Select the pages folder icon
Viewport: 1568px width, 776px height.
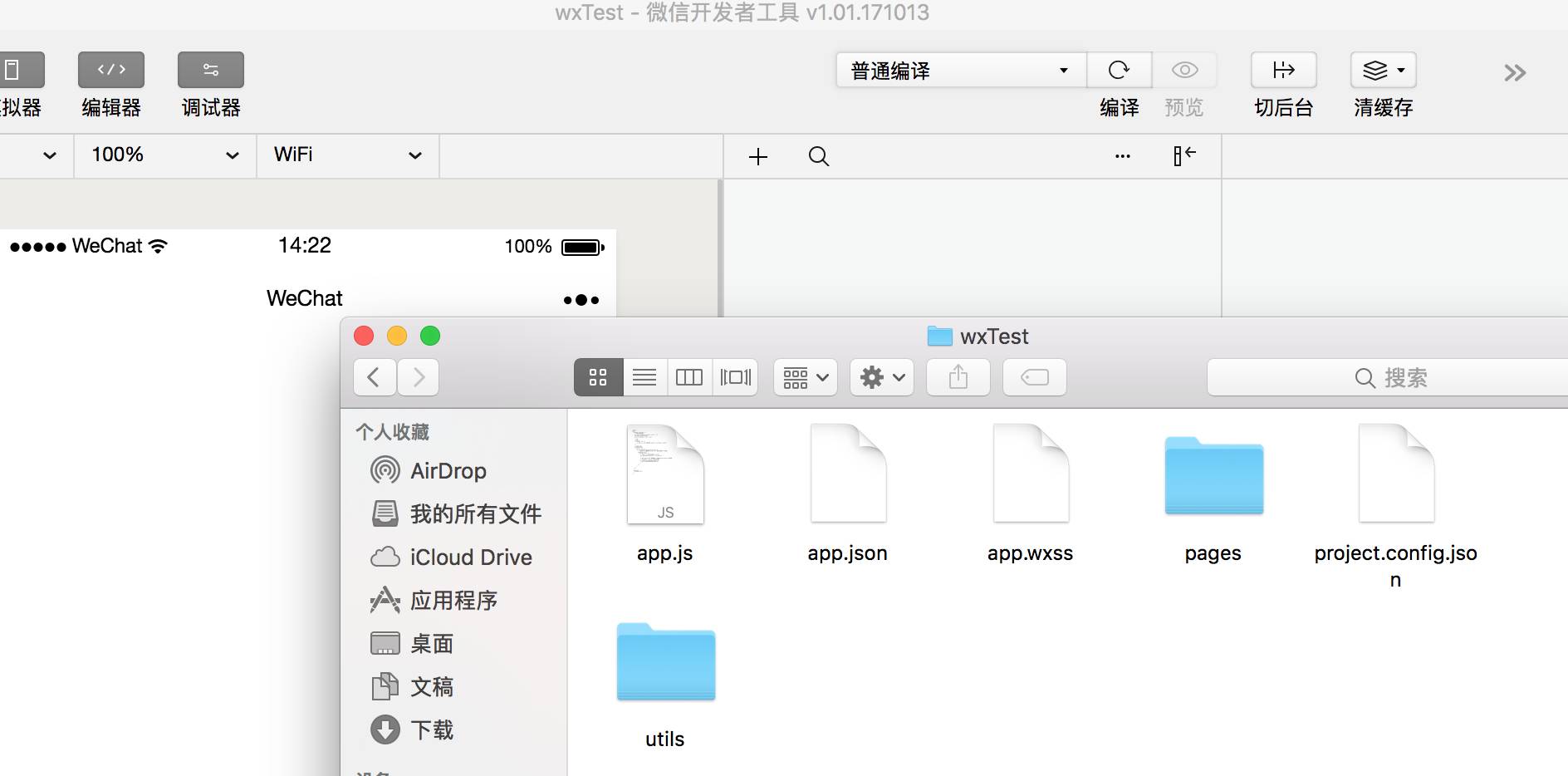[1213, 475]
